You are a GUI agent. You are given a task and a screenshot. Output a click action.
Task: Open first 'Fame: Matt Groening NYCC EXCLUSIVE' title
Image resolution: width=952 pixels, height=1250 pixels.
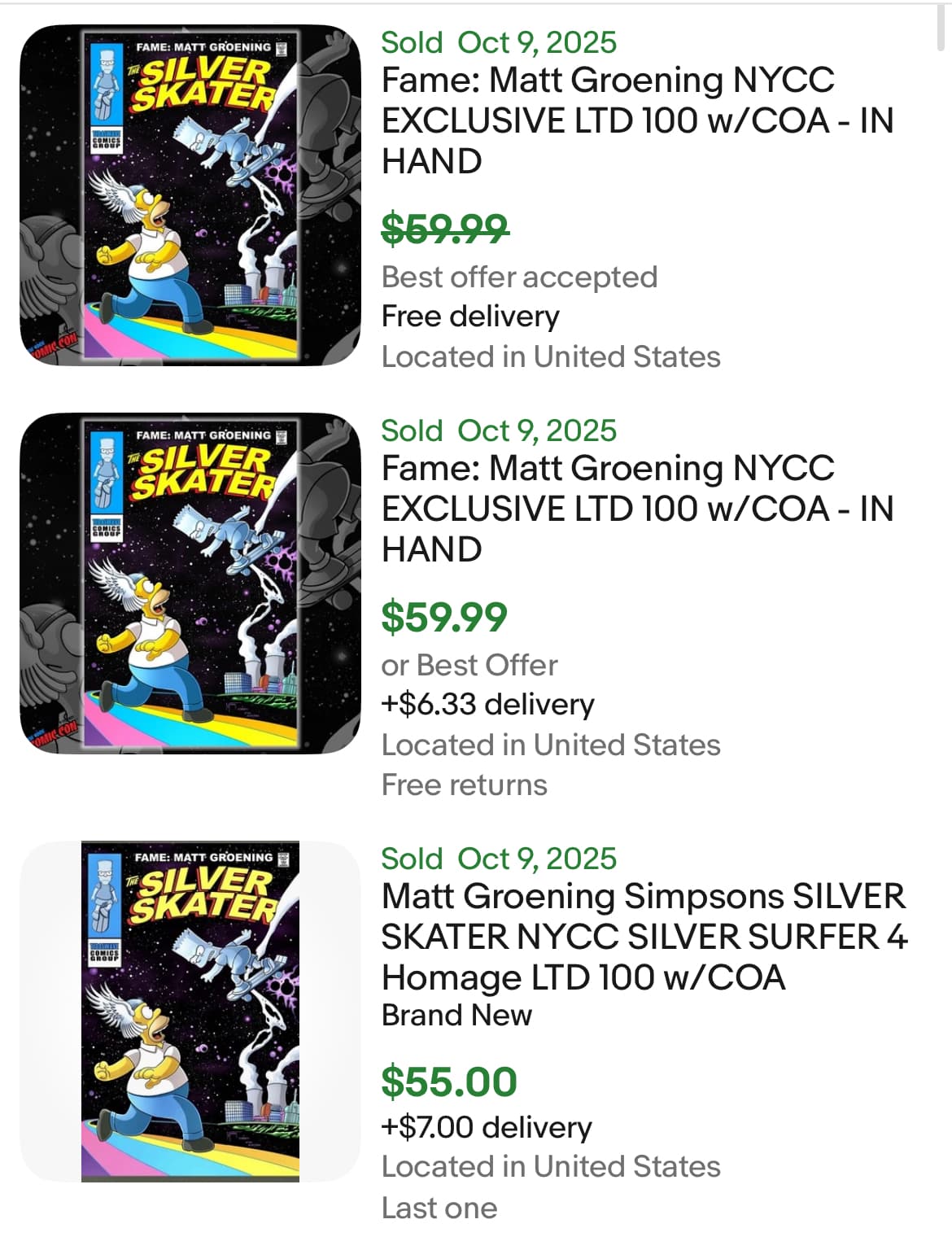tap(637, 120)
